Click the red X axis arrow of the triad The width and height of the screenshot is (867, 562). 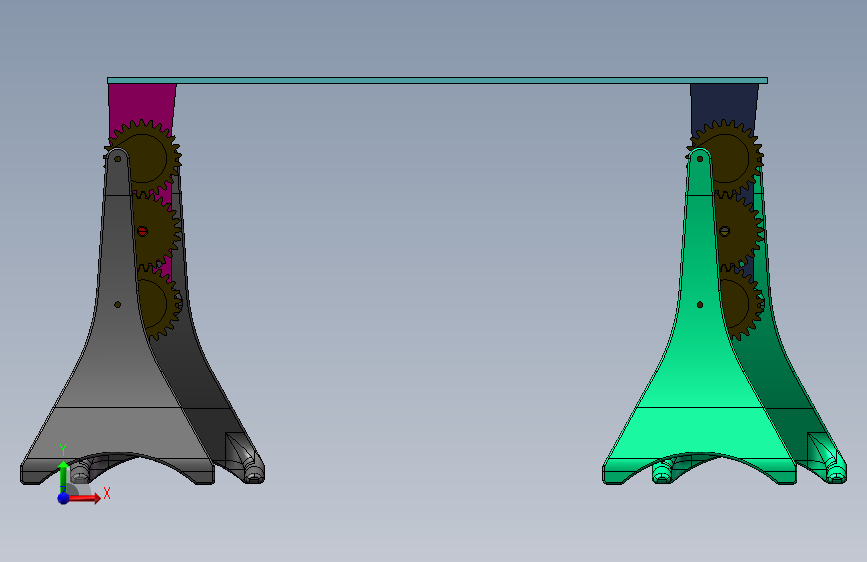[x=86, y=498]
